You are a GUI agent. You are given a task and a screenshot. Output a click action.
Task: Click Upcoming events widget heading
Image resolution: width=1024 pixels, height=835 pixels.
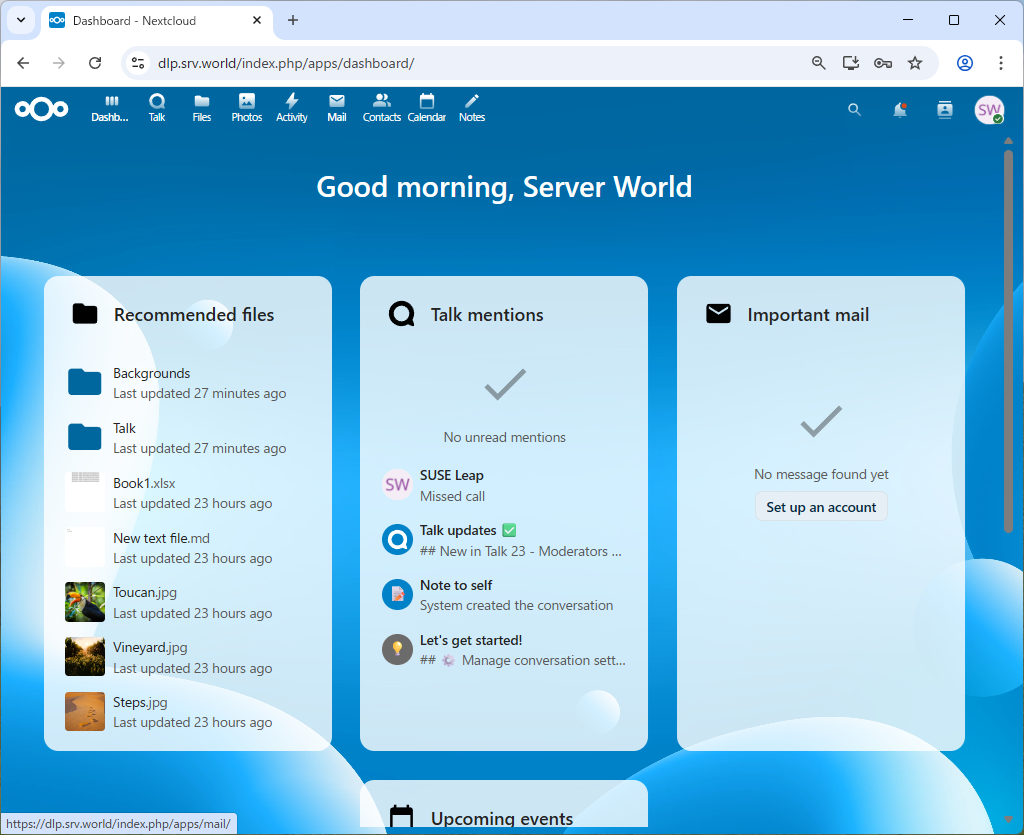point(502,819)
